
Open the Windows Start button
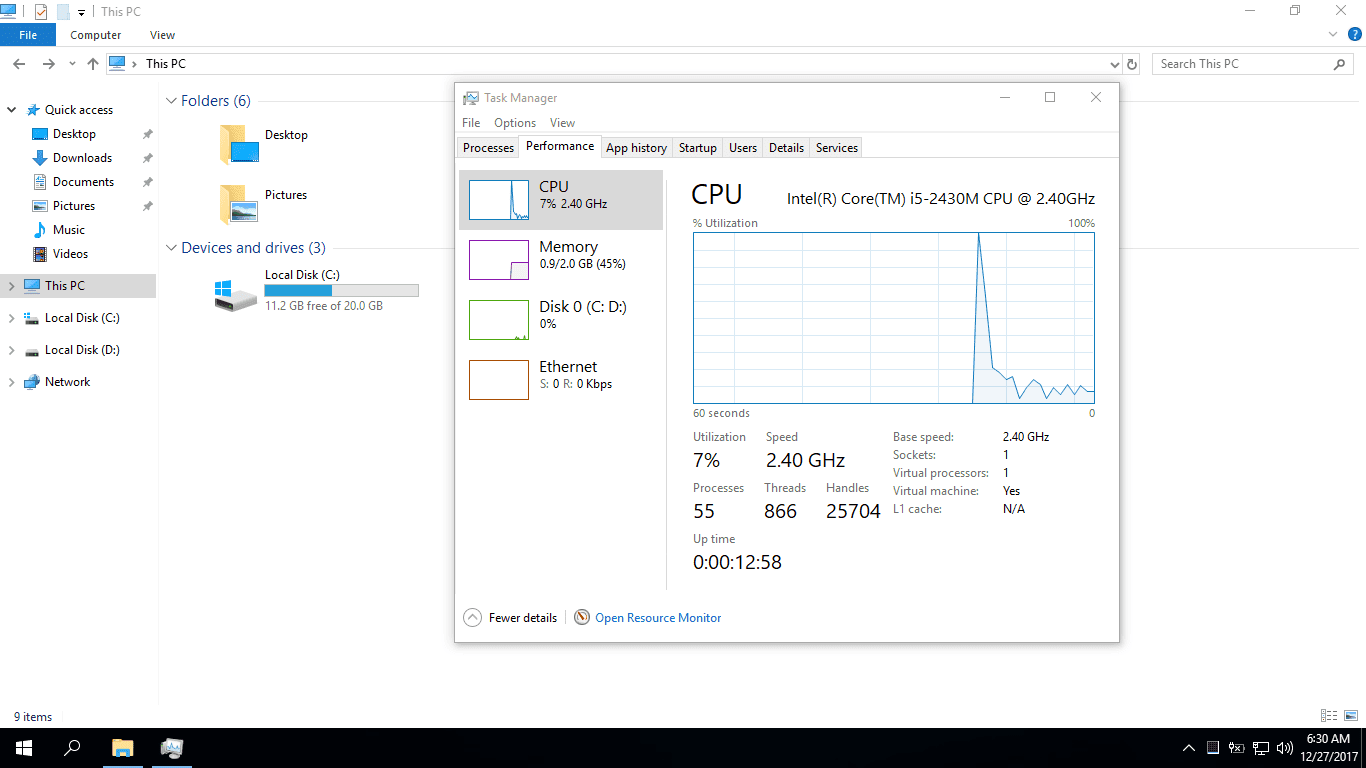[x=23, y=748]
